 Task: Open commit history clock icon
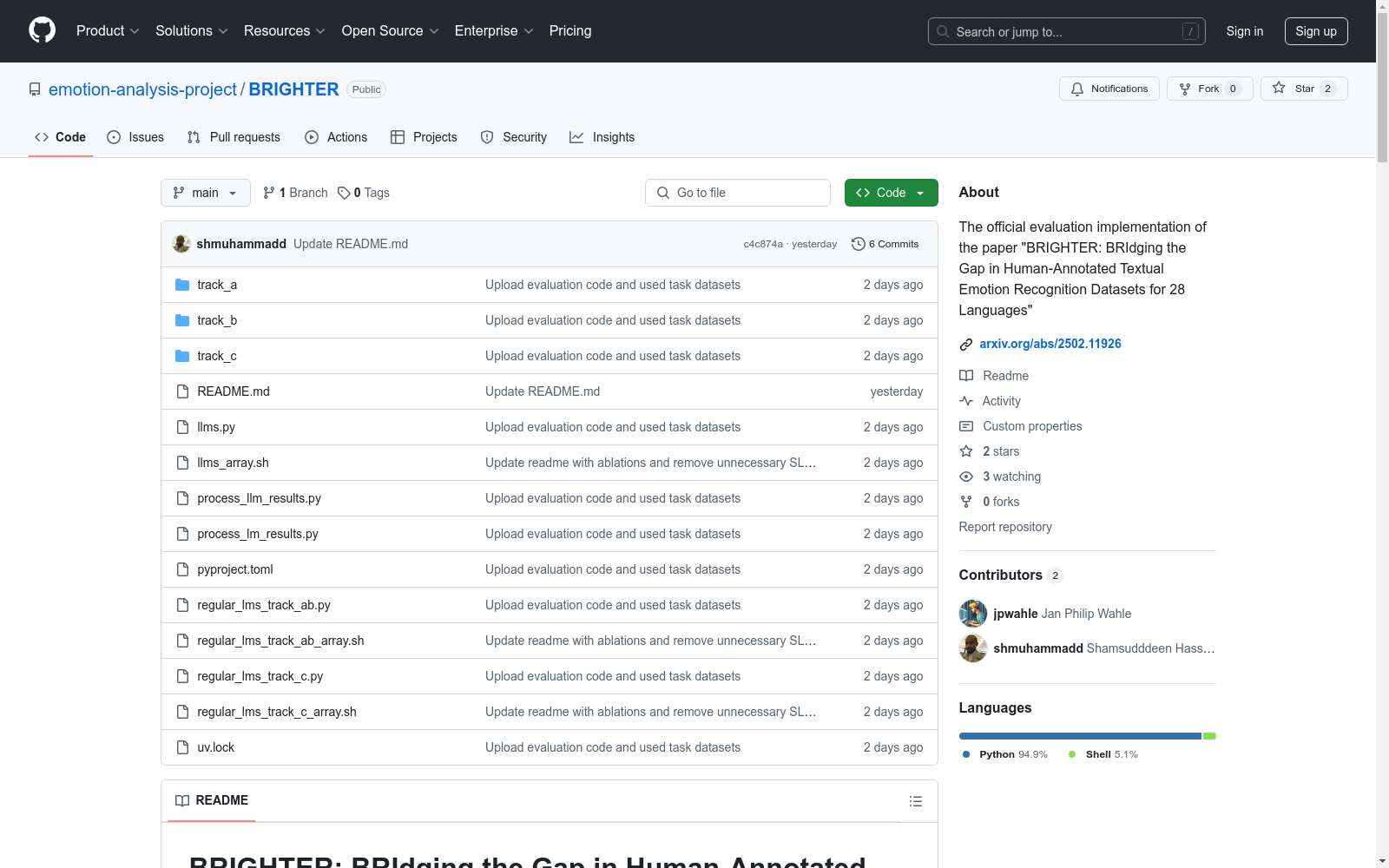(x=858, y=244)
